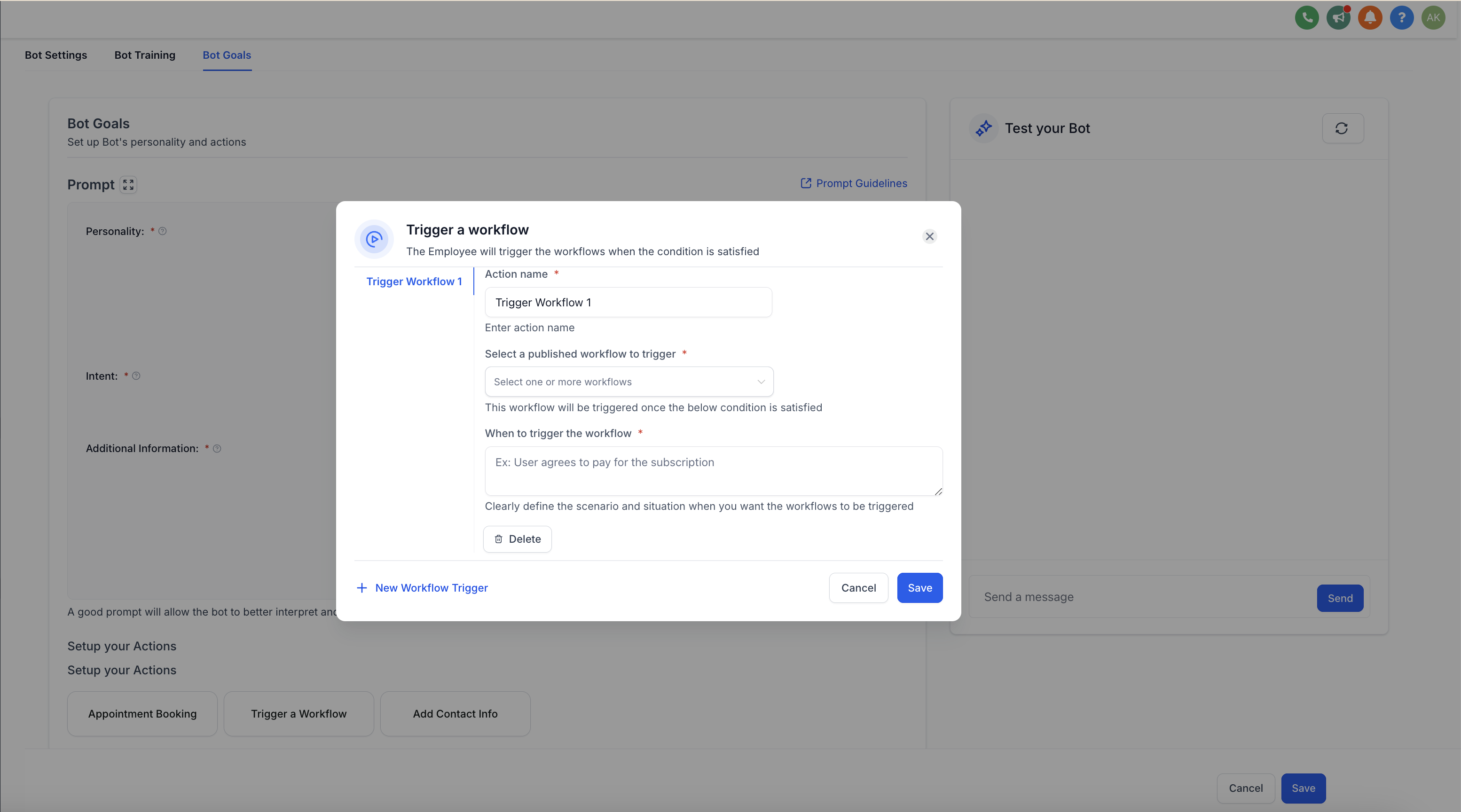Expand the Prompt editor to fullscreen

pyautogui.click(x=128, y=184)
